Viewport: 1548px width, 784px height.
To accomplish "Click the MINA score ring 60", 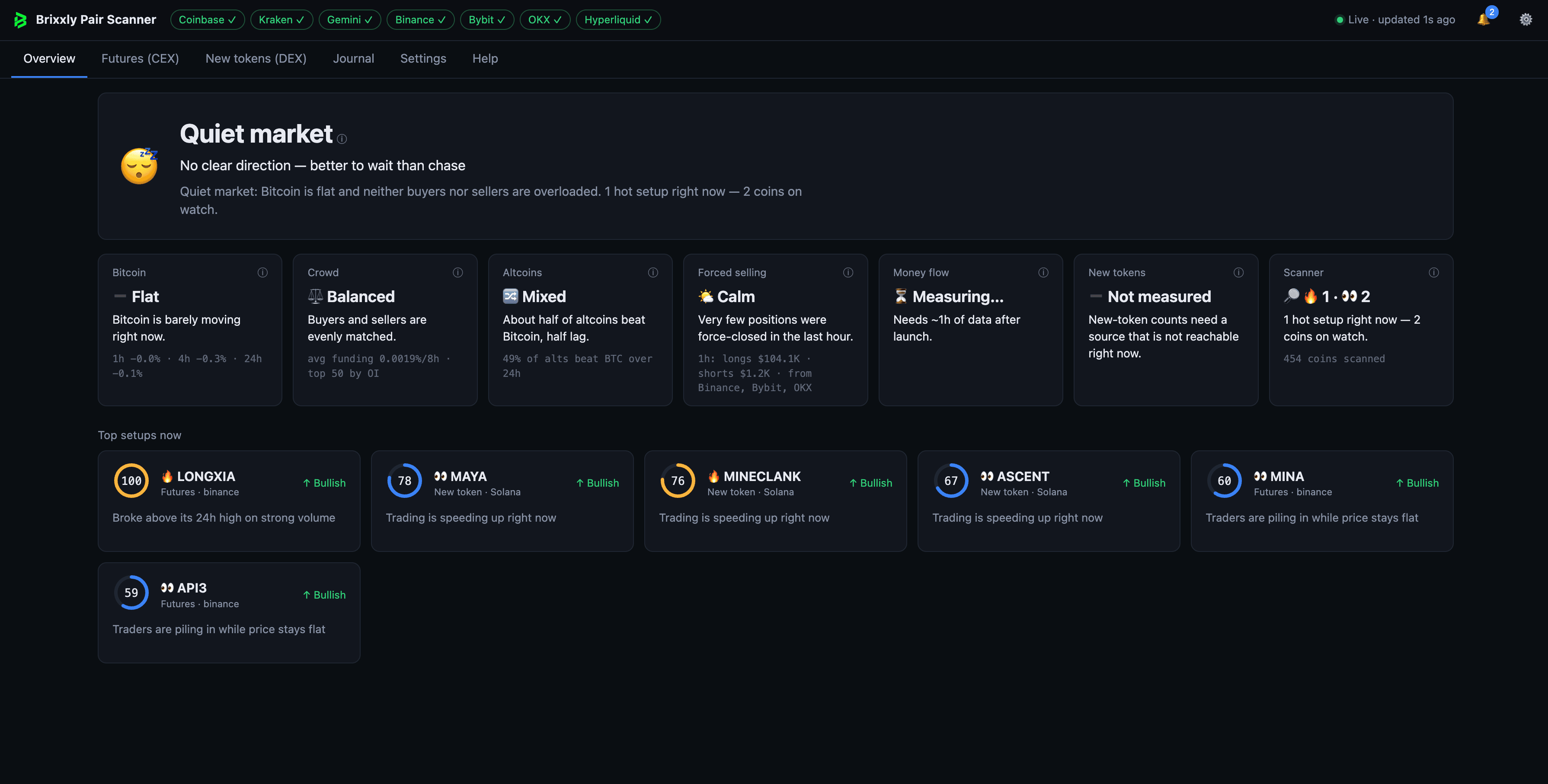I will pyautogui.click(x=1224, y=481).
